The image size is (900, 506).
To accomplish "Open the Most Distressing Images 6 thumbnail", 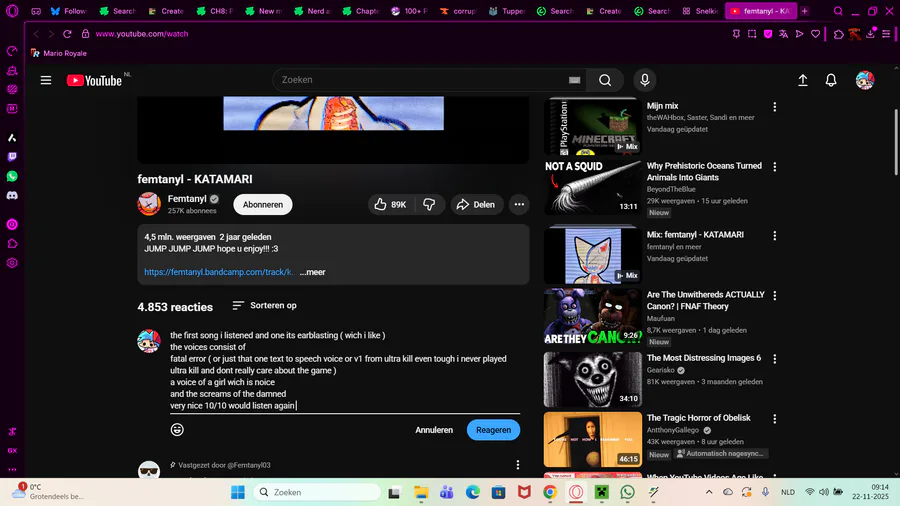I will pyautogui.click(x=592, y=379).
